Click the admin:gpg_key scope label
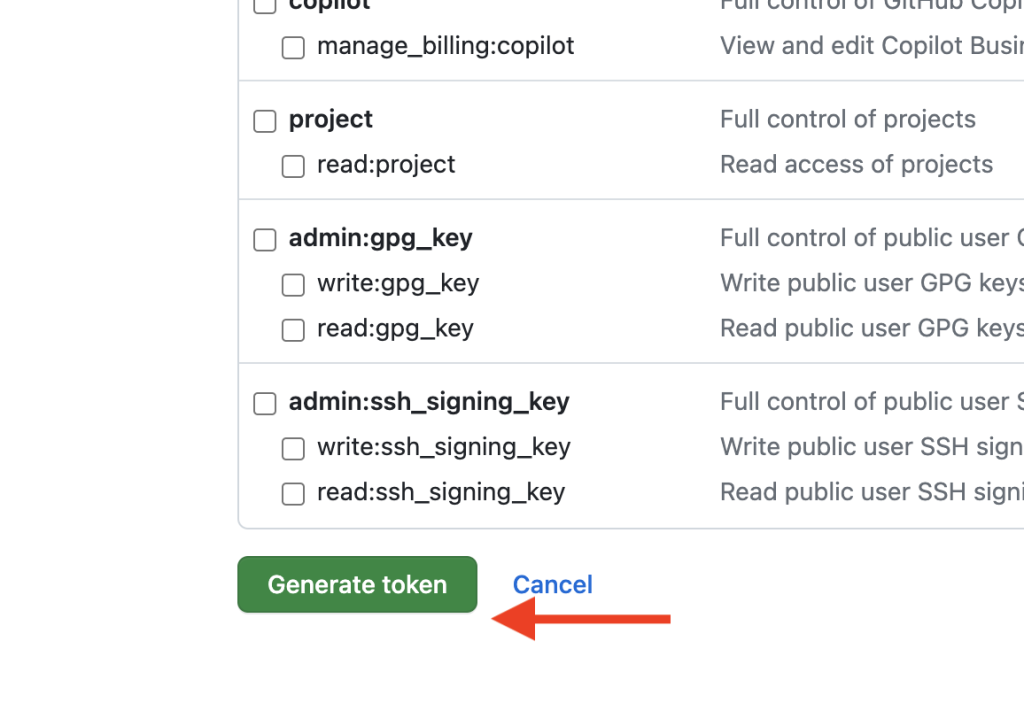This screenshot has width=1024, height=703. pyautogui.click(x=380, y=238)
